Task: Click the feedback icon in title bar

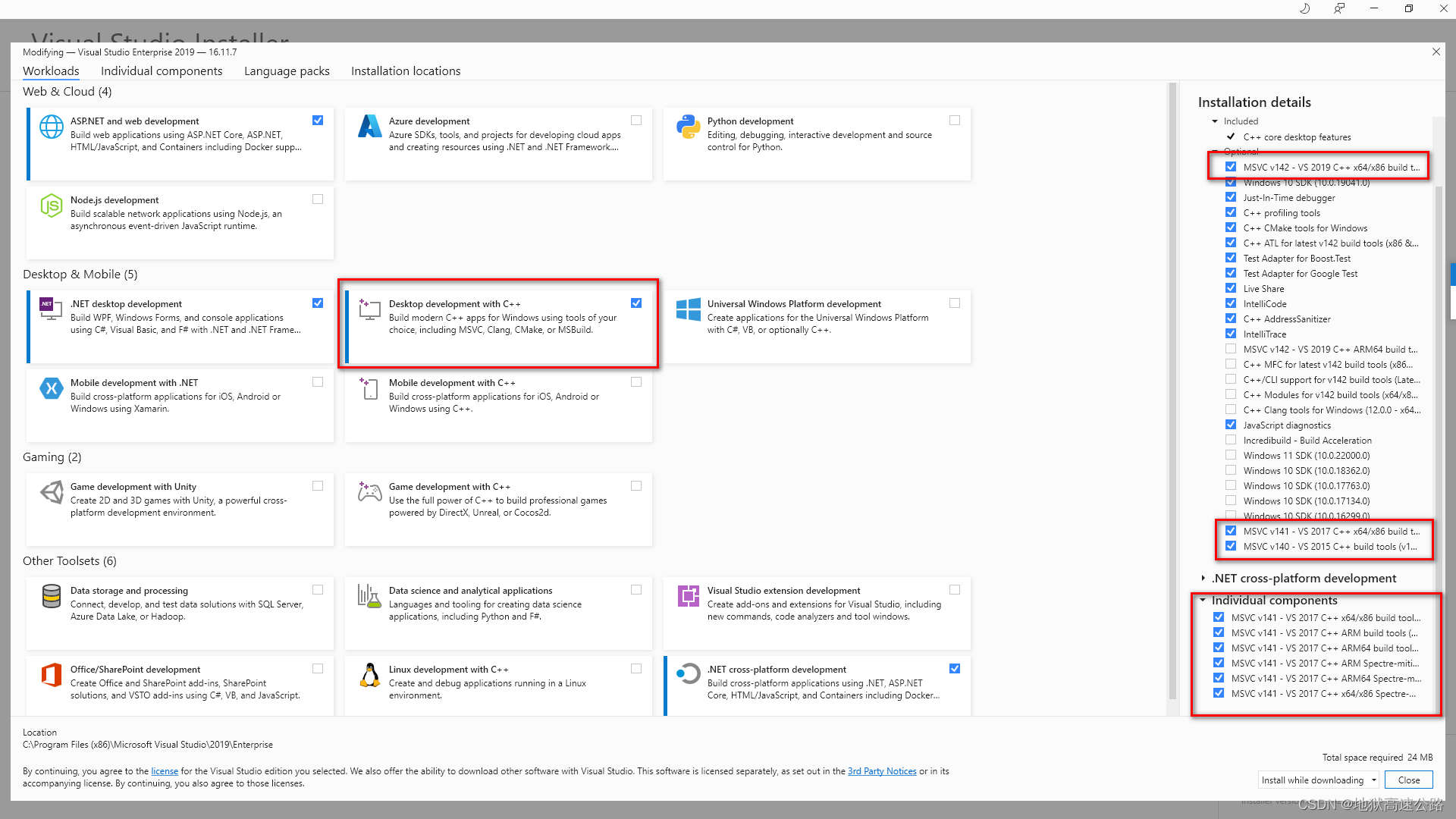Action: (1339, 8)
